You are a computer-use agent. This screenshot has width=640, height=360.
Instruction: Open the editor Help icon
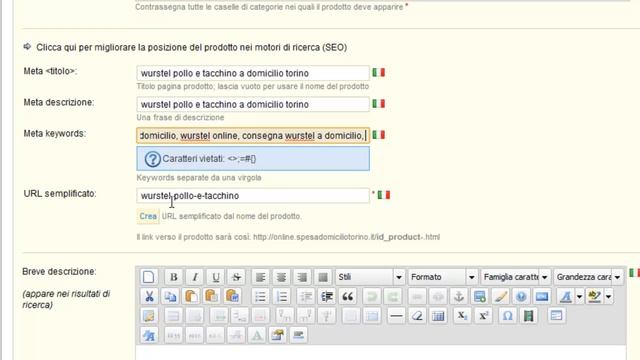[x=521, y=296]
